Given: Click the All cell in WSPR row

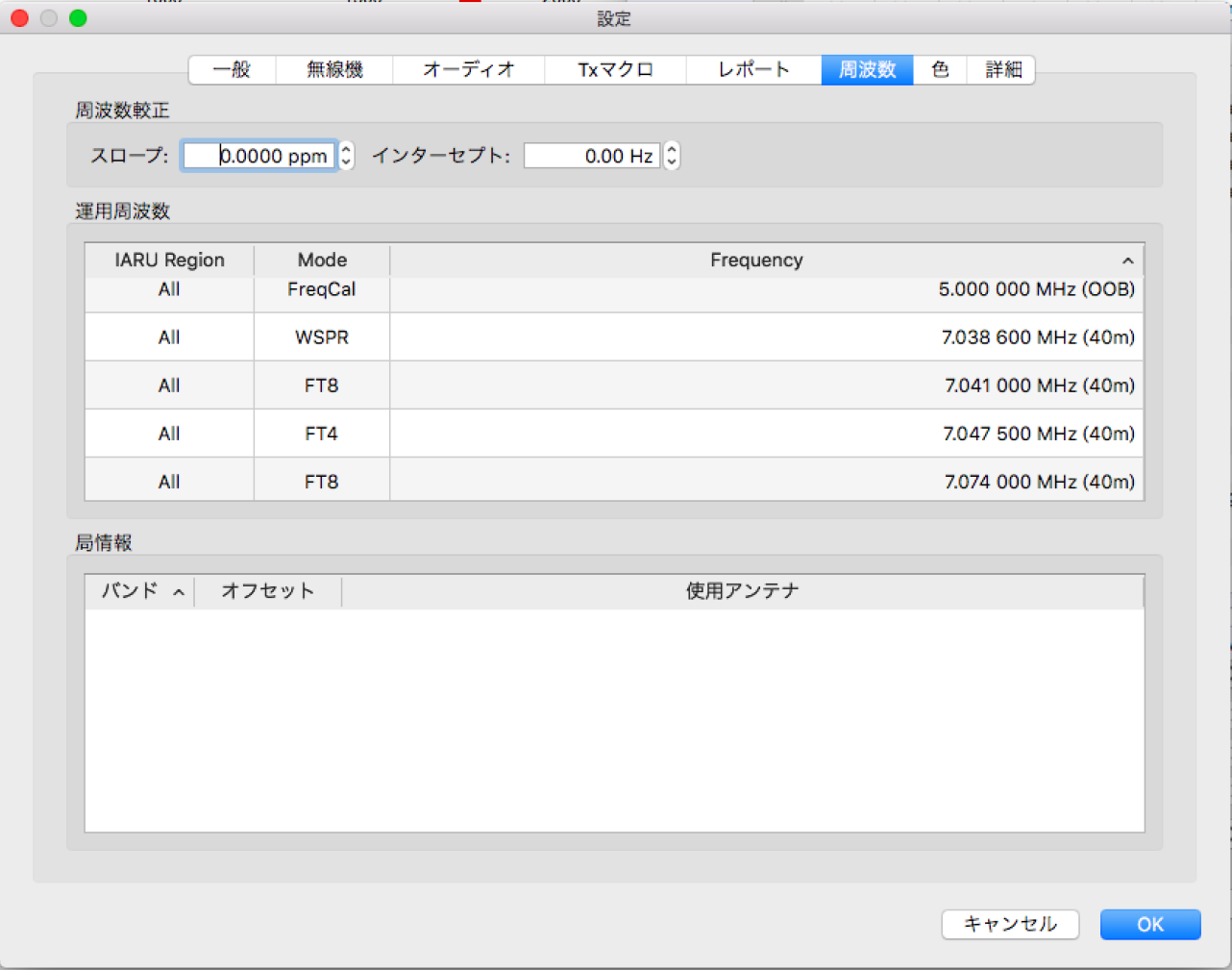Looking at the screenshot, I should click(x=169, y=337).
